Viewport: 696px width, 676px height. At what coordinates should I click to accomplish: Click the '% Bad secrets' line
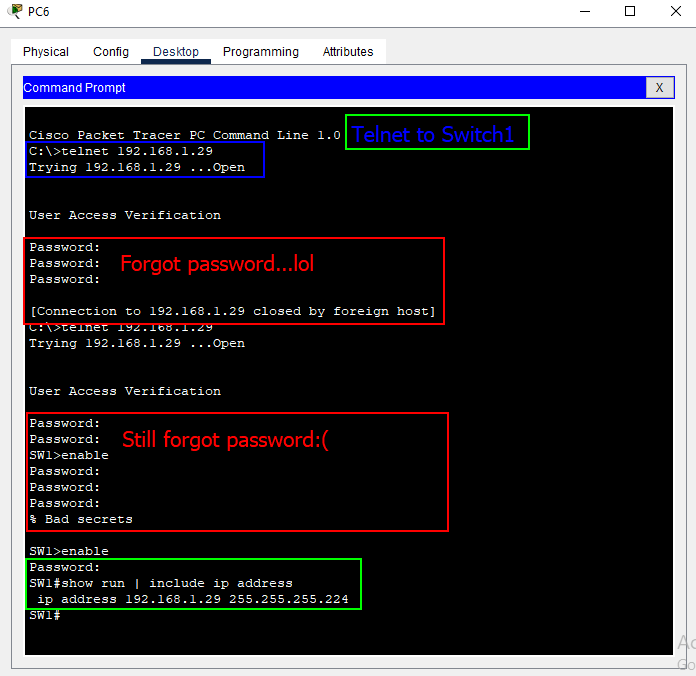click(81, 519)
